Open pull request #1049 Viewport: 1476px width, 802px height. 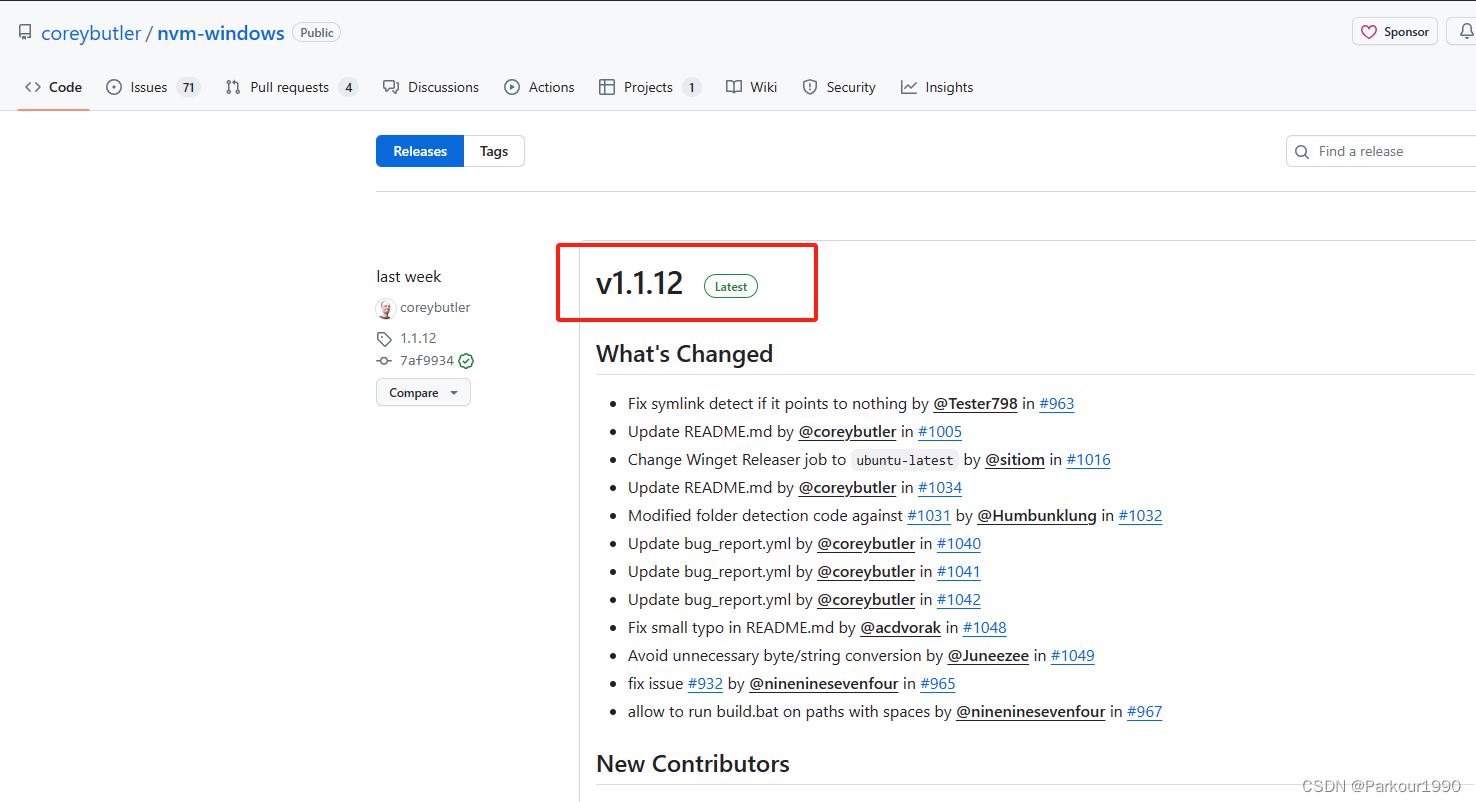(x=1073, y=656)
